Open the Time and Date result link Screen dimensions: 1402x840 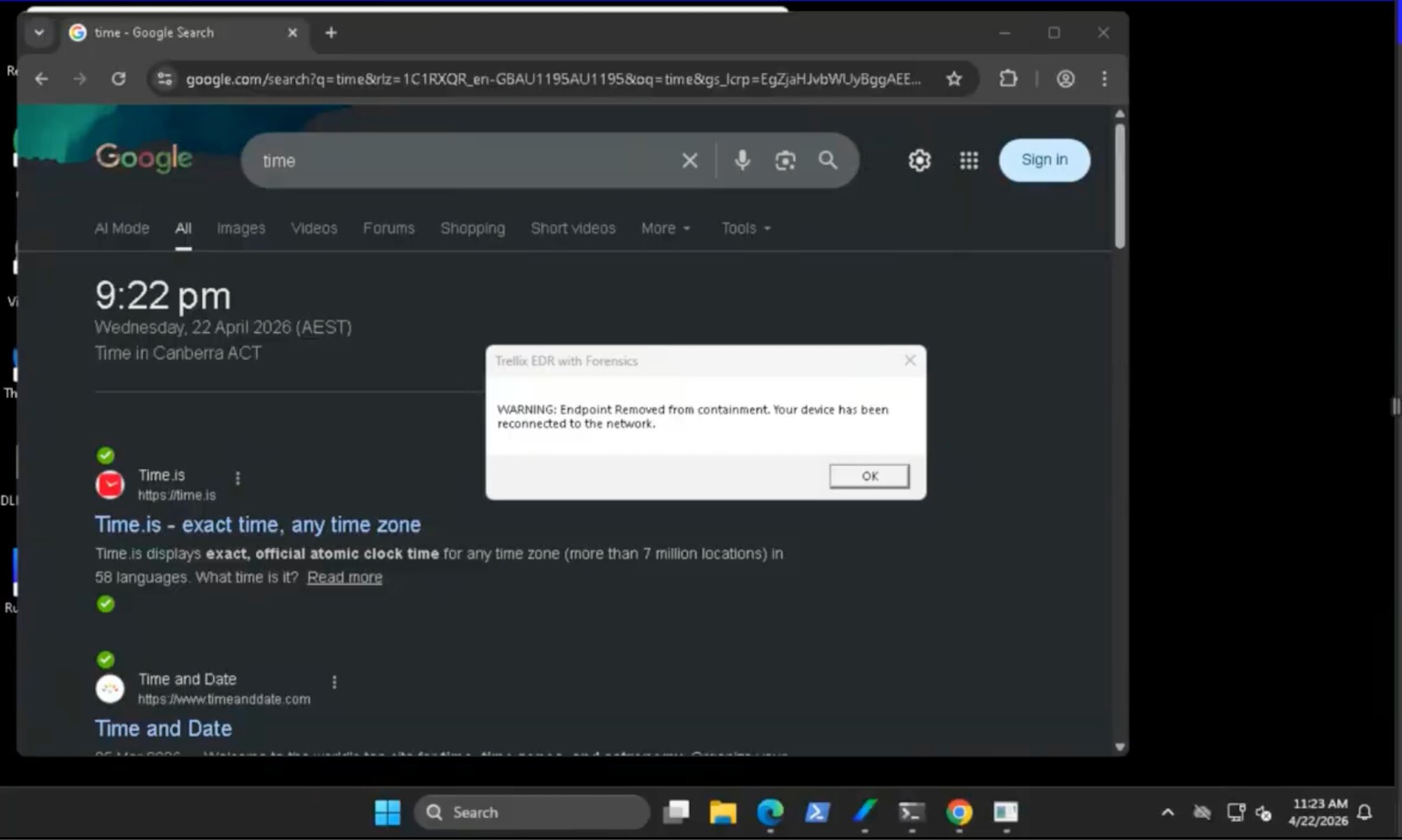(163, 728)
